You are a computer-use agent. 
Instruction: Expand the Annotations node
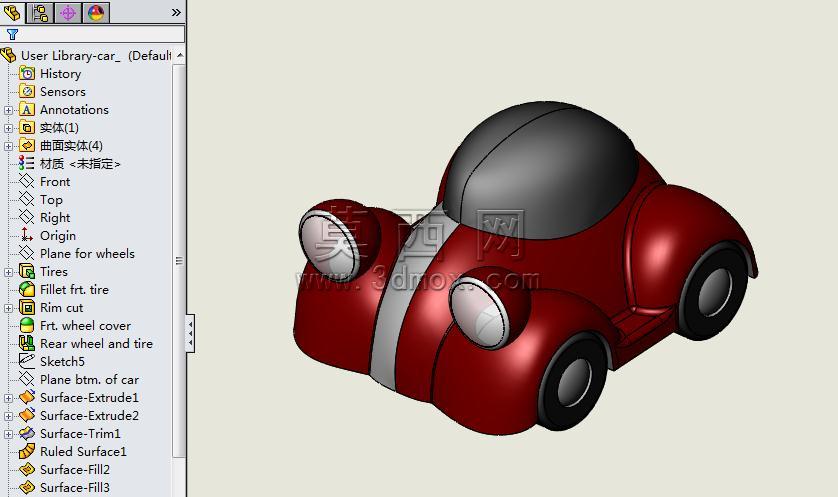[x=8, y=110]
